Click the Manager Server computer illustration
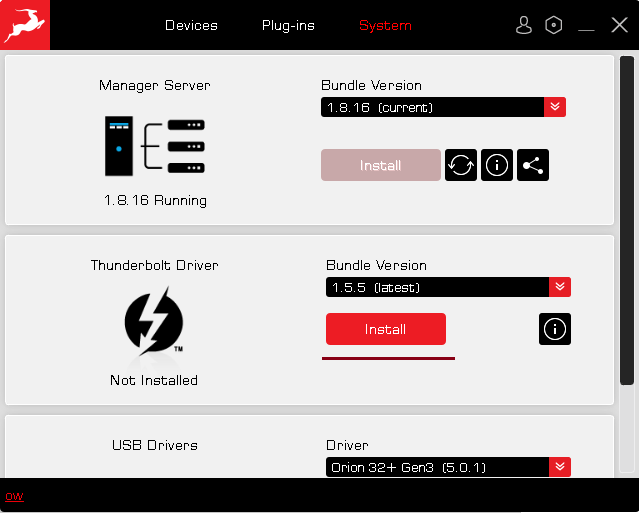The width and height of the screenshot is (639, 513). 154,146
